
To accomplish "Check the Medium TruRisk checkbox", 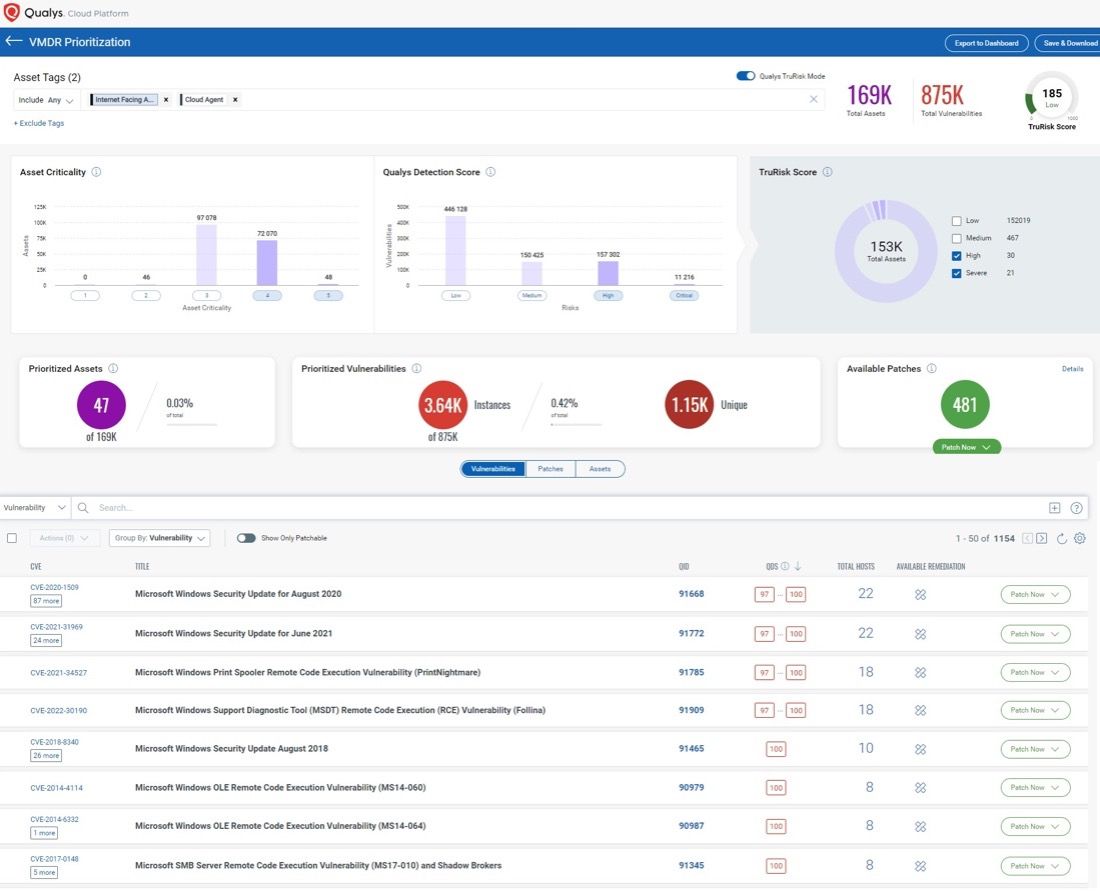I will pos(956,238).
